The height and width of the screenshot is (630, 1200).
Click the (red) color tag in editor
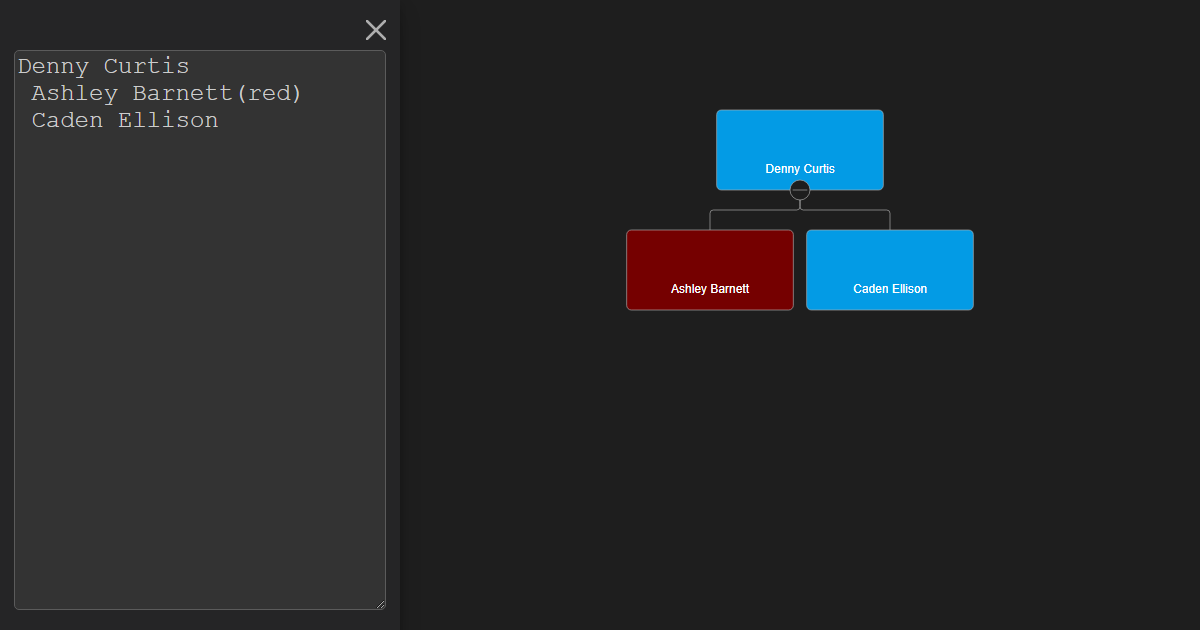pos(268,94)
